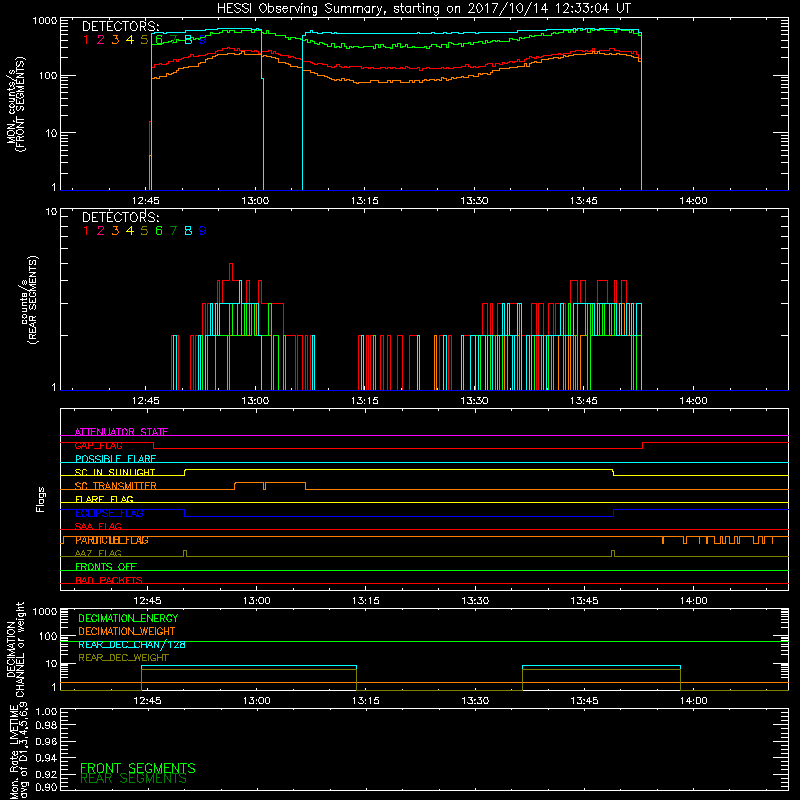This screenshot has height=800, width=800.
Task: Click the FRONTS_OFF flag label
Action: pos(106,567)
